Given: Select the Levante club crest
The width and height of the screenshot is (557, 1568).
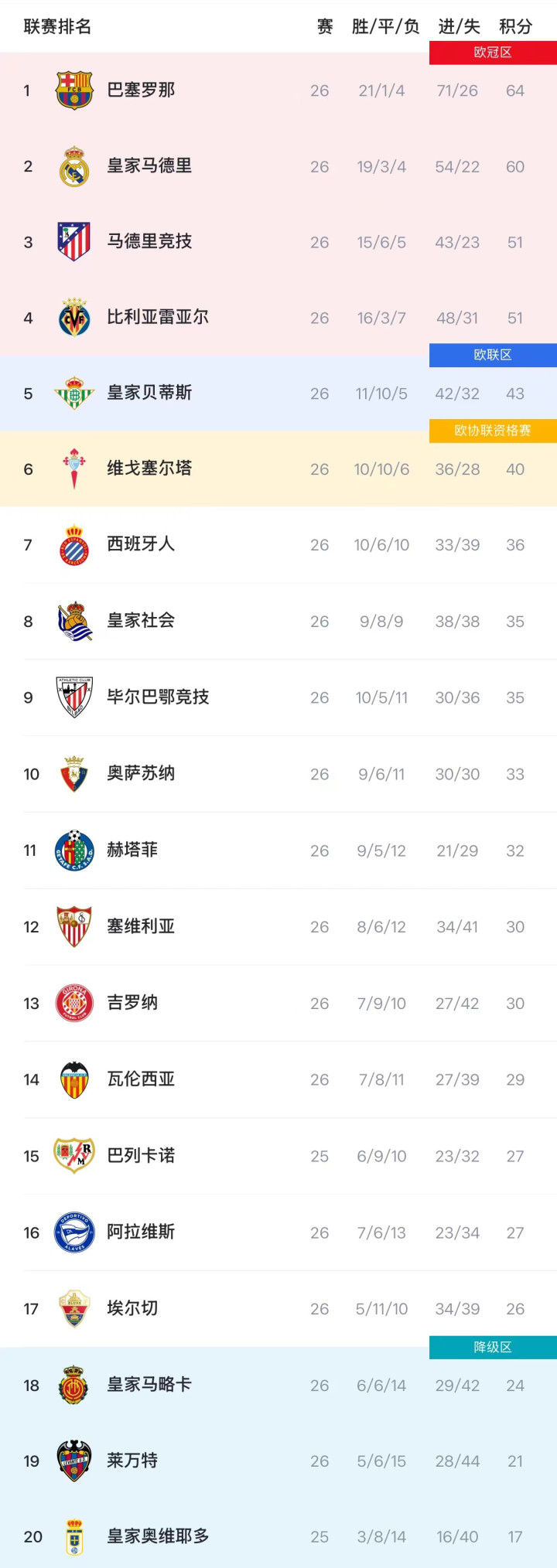Looking at the screenshot, I should [74, 1461].
